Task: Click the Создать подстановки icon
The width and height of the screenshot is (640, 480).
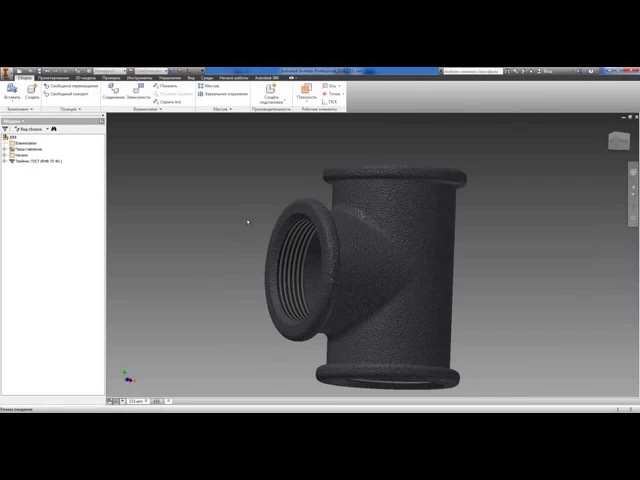Action: click(x=271, y=91)
